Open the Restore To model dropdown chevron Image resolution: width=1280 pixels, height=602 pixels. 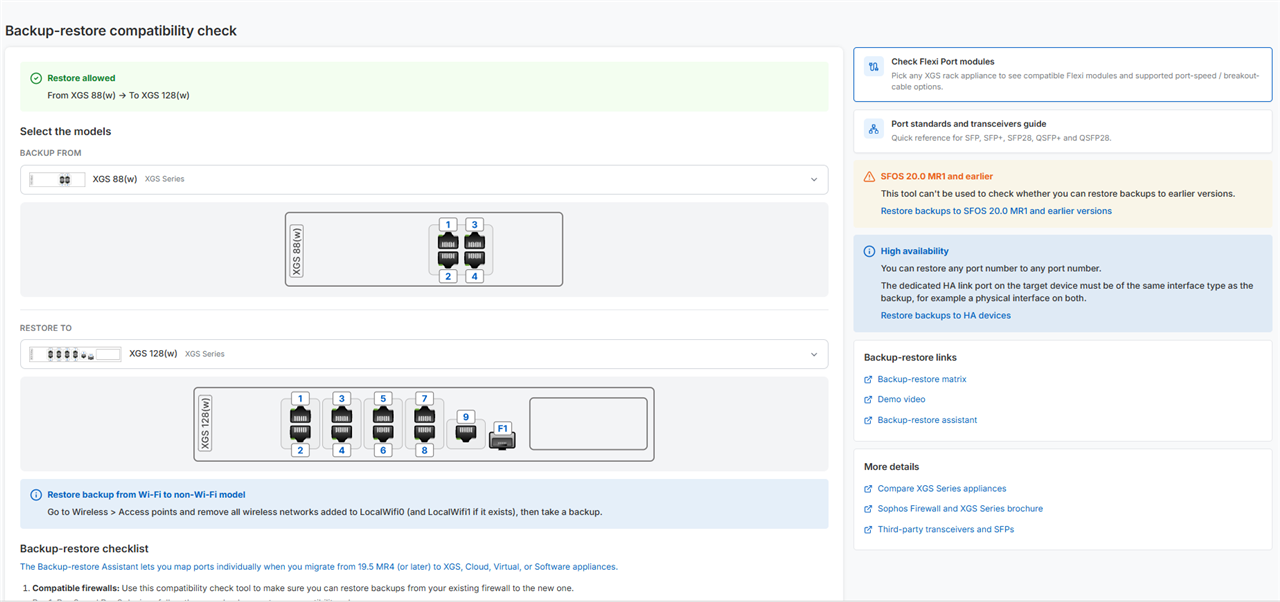tap(814, 354)
